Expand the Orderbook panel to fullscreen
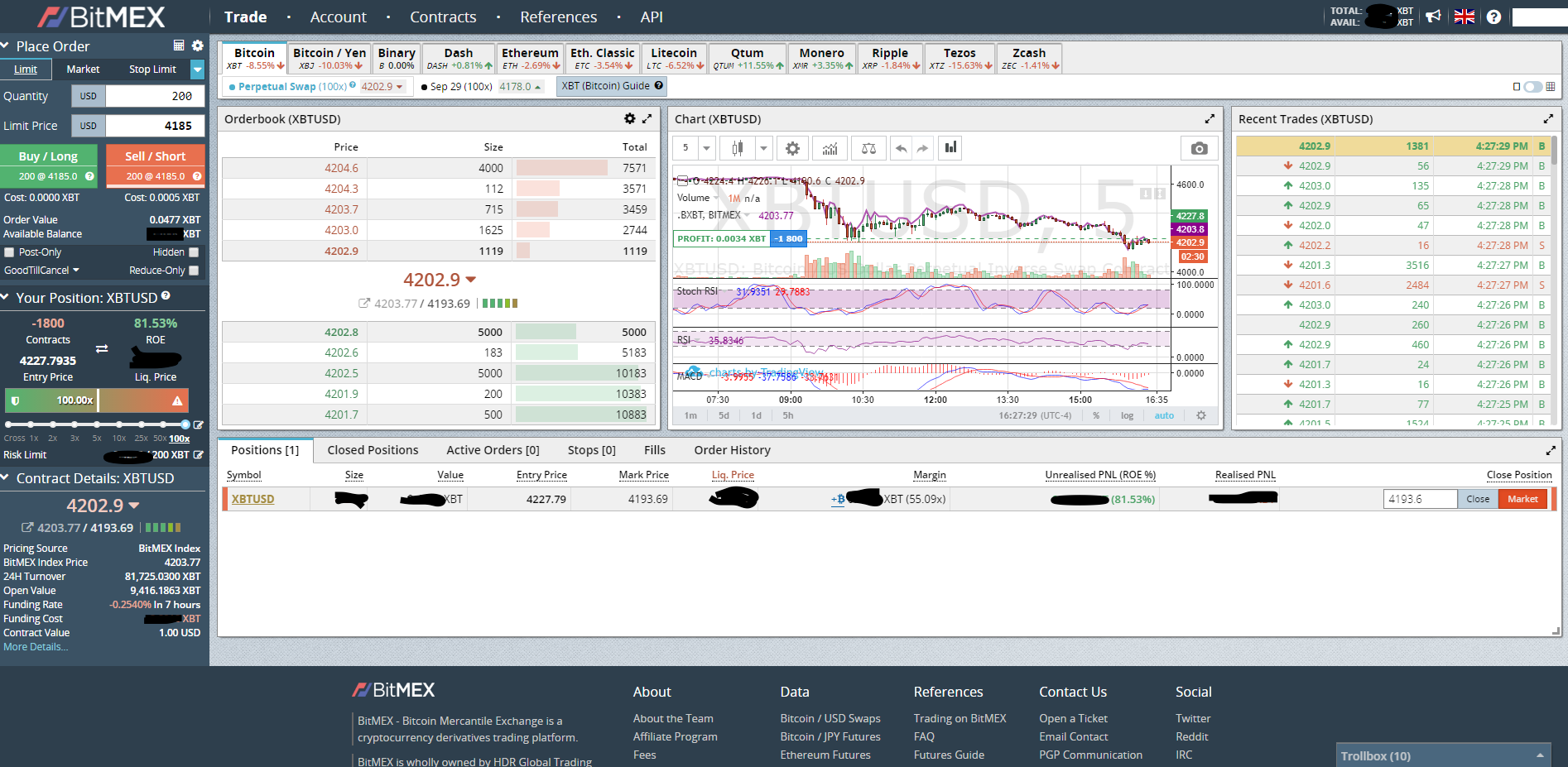1568x767 pixels. [x=647, y=119]
